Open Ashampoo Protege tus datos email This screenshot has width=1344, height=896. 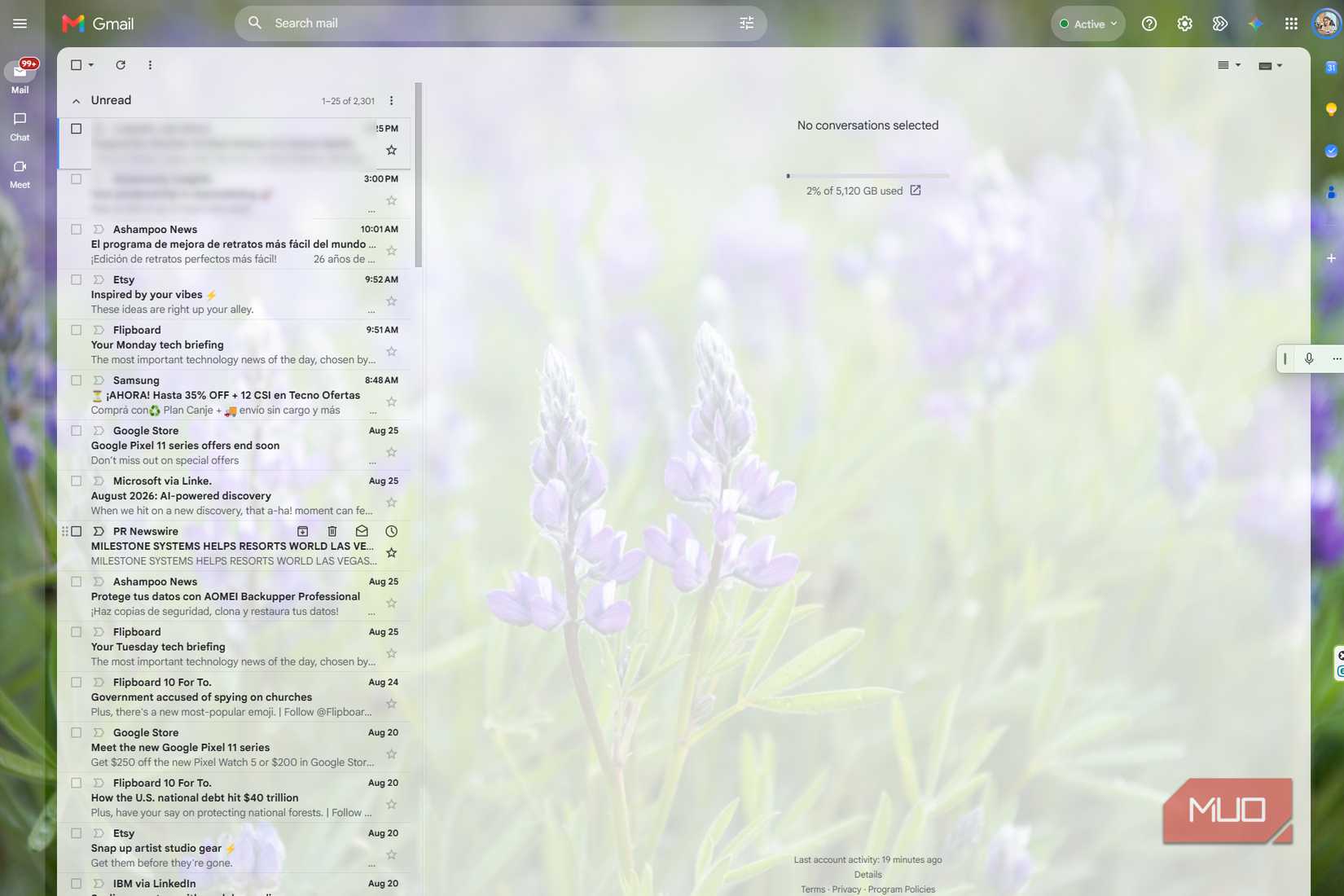point(235,596)
